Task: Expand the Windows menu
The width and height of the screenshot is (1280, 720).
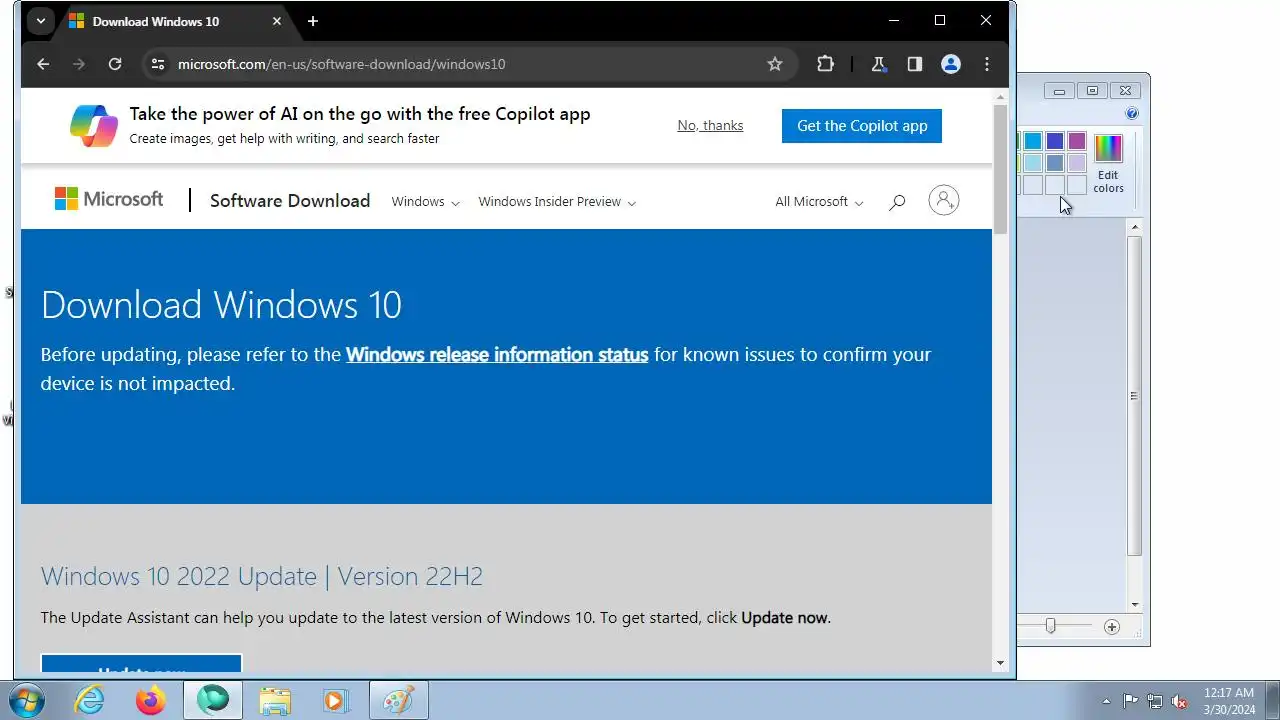Action: tap(425, 202)
